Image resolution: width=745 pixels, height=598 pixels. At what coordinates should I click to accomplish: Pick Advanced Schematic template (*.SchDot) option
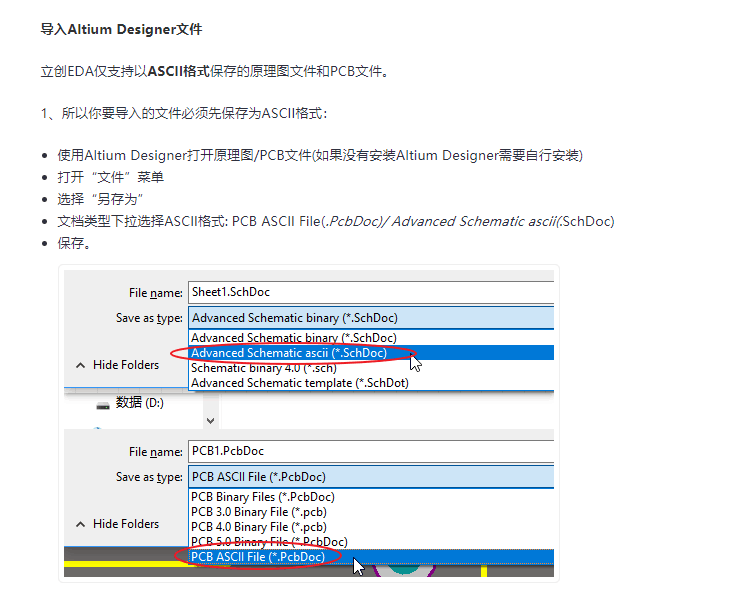(299, 383)
